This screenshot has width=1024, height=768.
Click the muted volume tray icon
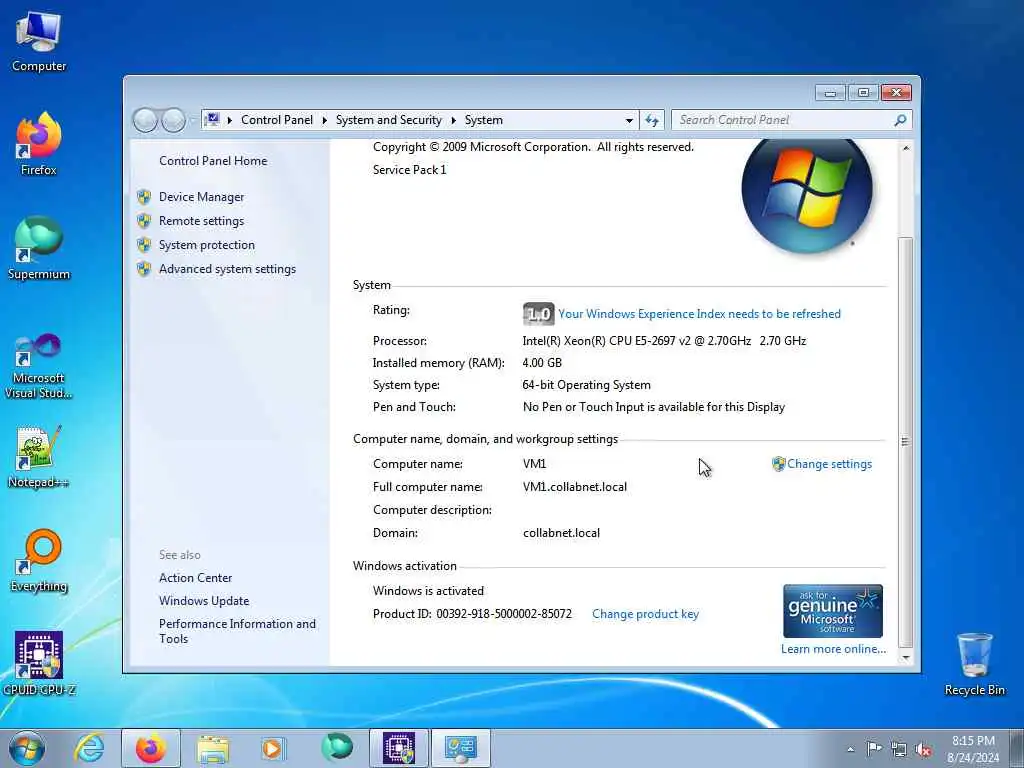point(923,750)
